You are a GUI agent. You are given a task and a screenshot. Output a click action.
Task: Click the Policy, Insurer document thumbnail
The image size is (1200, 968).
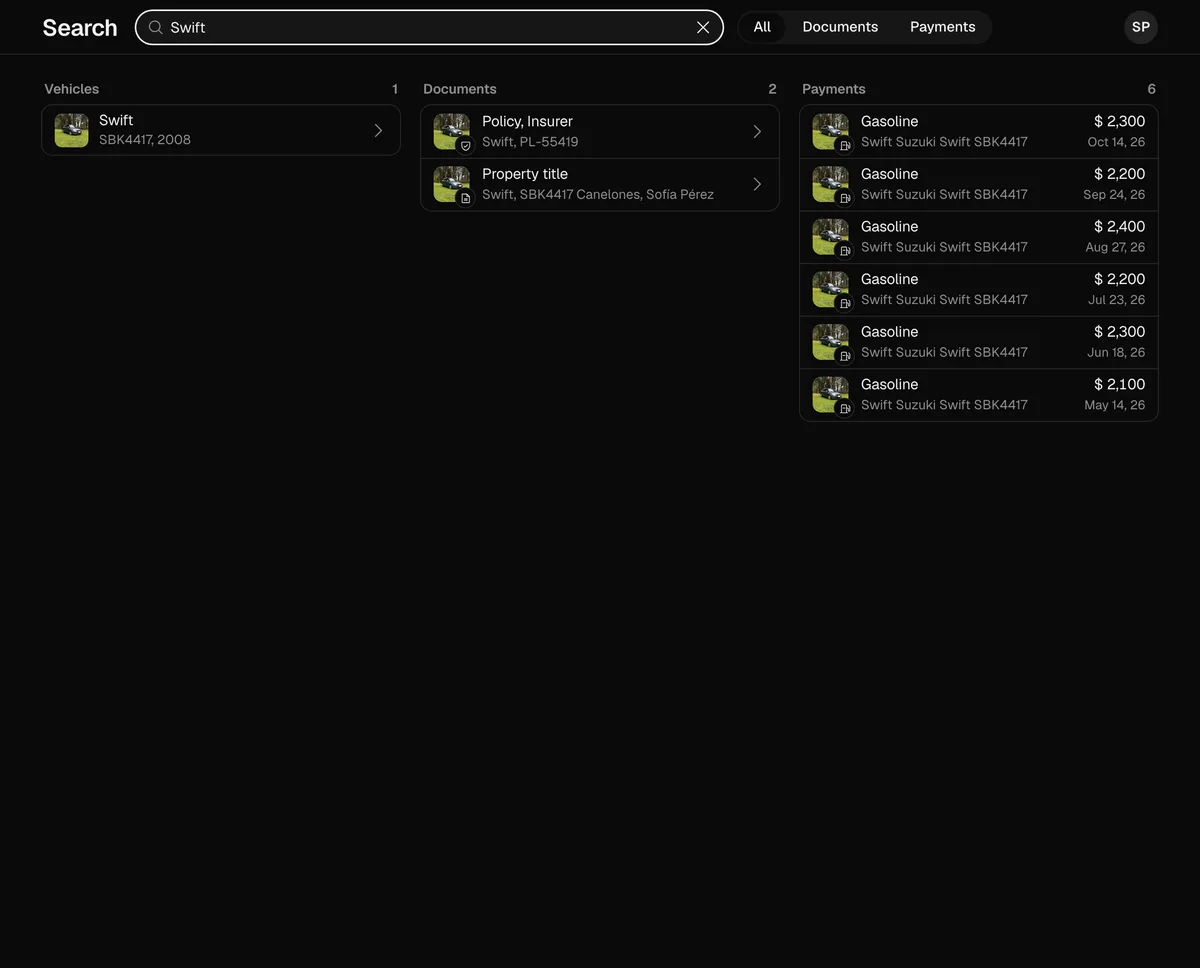(x=451, y=131)
